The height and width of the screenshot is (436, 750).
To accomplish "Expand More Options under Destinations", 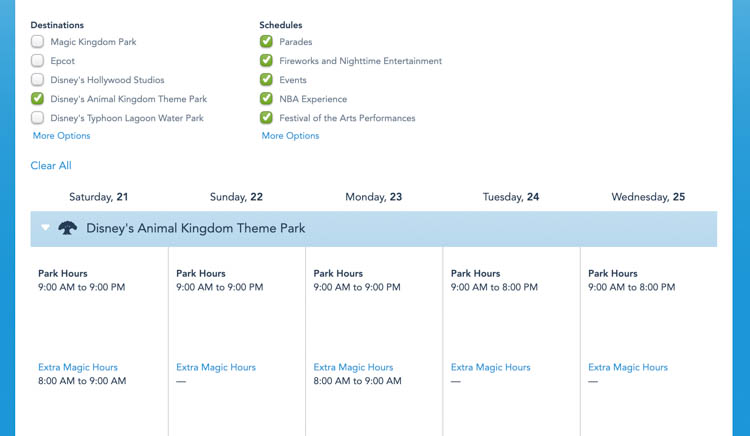I will (x=61, y=136).
